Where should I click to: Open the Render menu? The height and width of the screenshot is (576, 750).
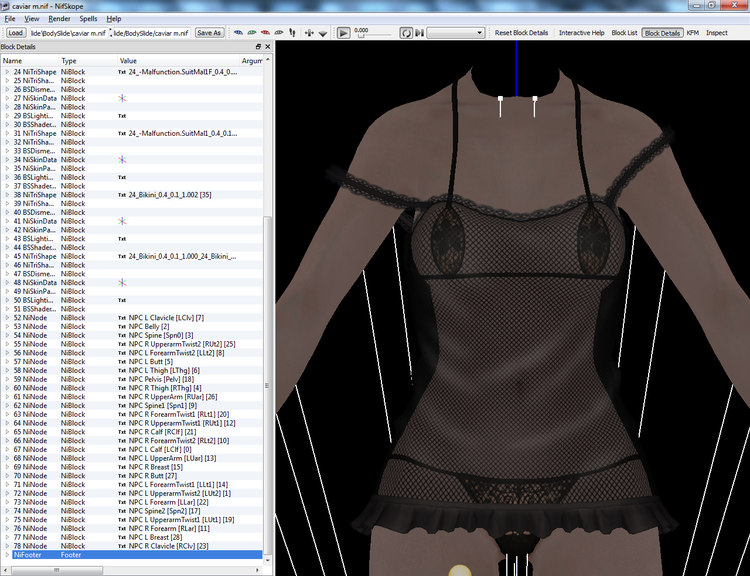(59, 19)
